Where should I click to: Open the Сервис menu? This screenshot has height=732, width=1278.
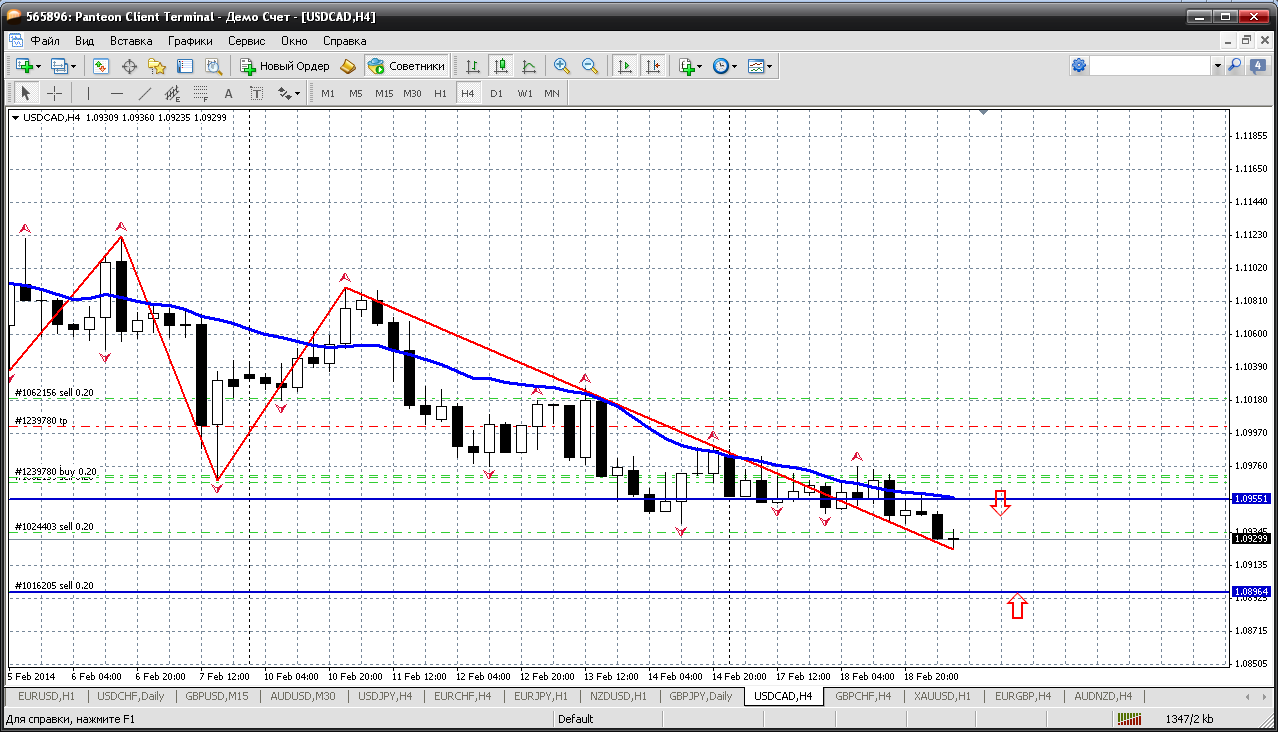pos(246,41)
